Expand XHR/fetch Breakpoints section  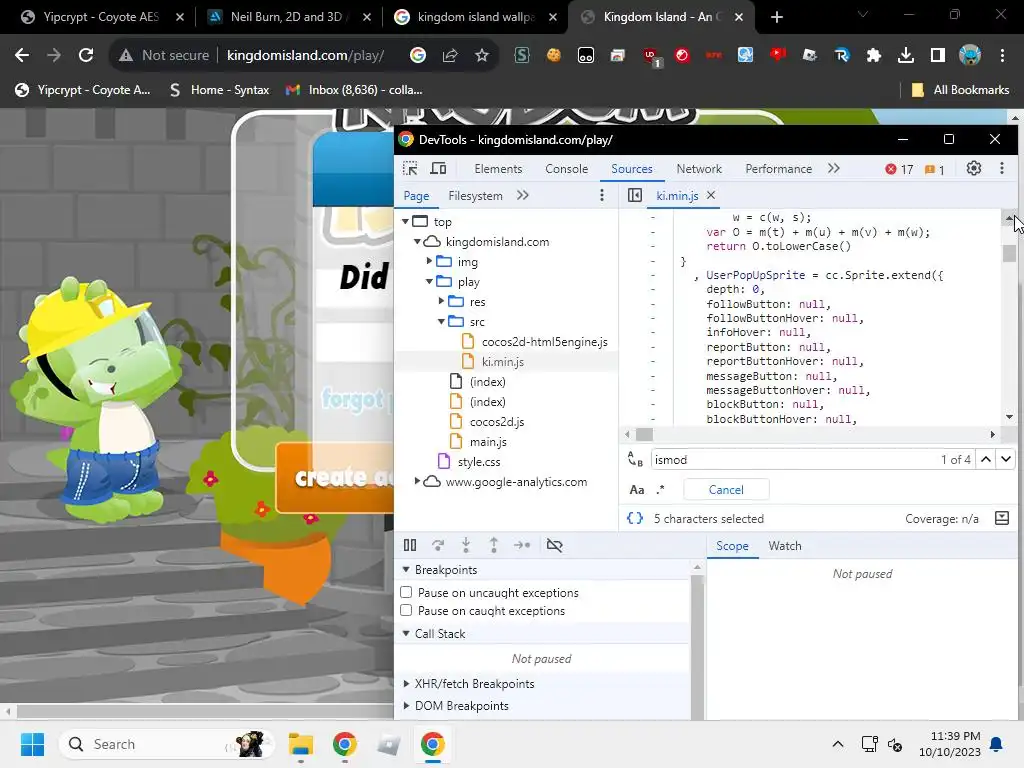406,684
